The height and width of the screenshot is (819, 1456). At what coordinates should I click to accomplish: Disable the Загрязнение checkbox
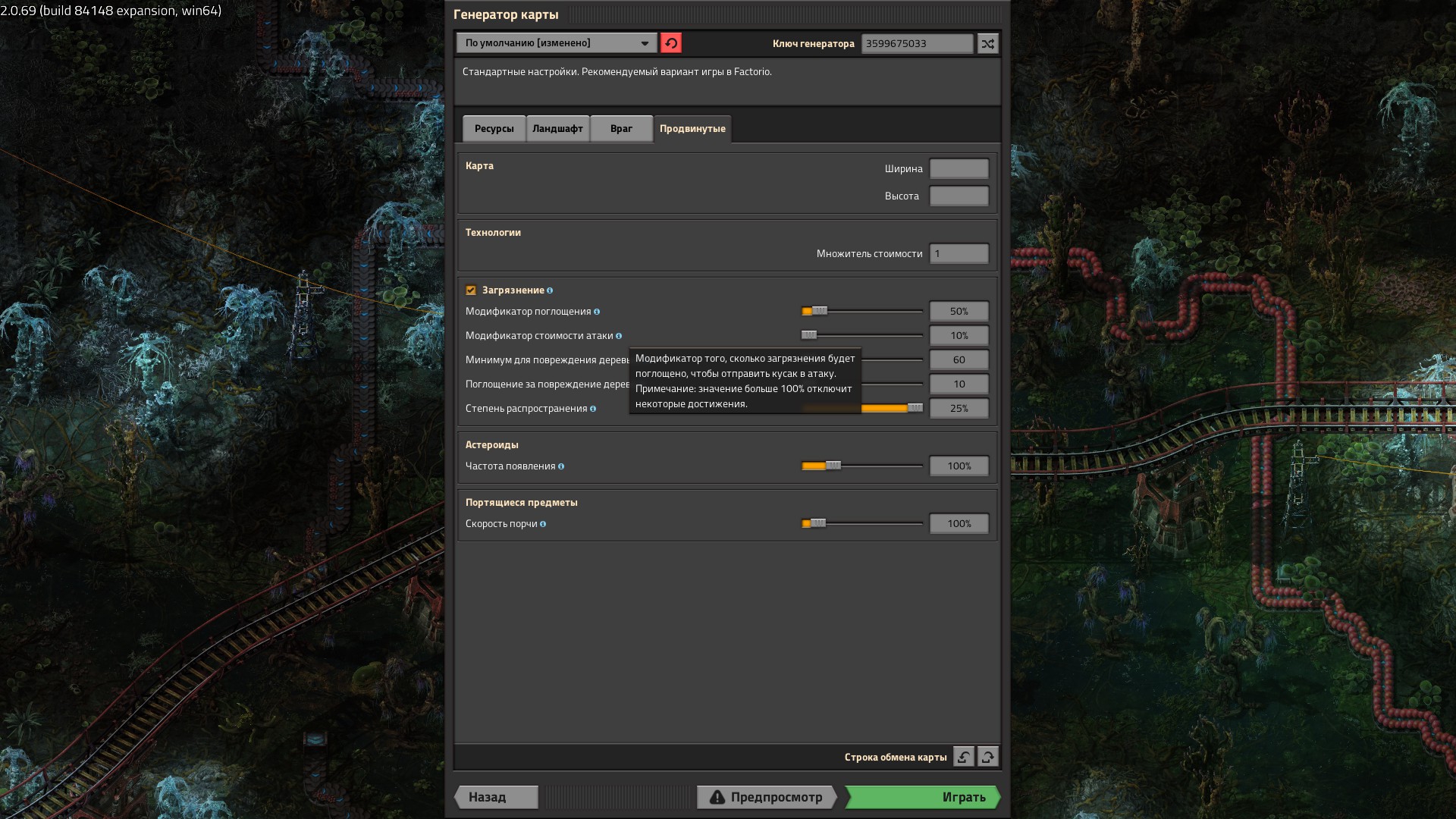(x=471, y=290)
